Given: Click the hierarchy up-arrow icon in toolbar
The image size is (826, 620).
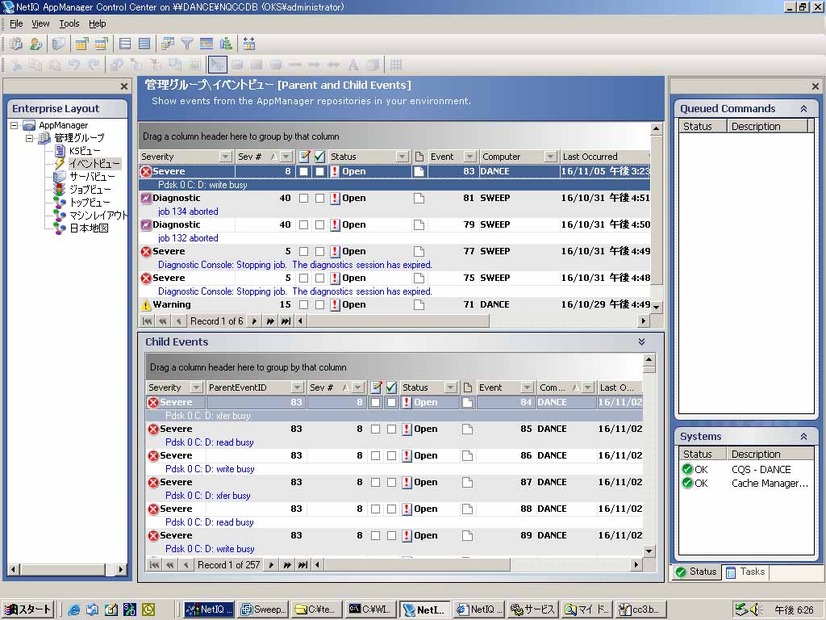Looking at the screenshot, I should point(226,44).
